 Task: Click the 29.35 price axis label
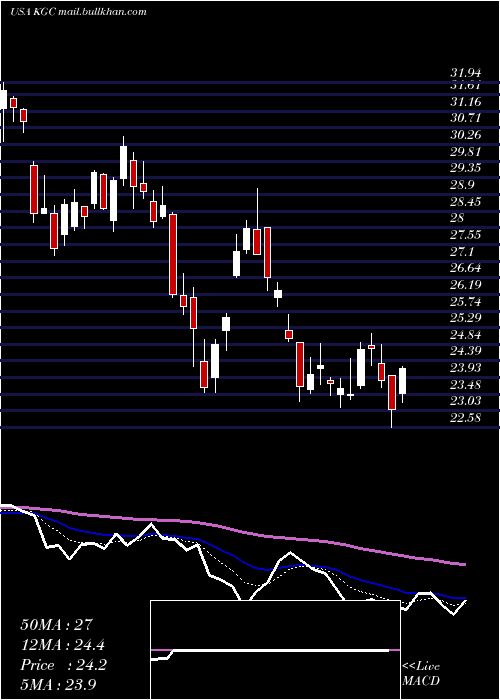pos(466,168)
